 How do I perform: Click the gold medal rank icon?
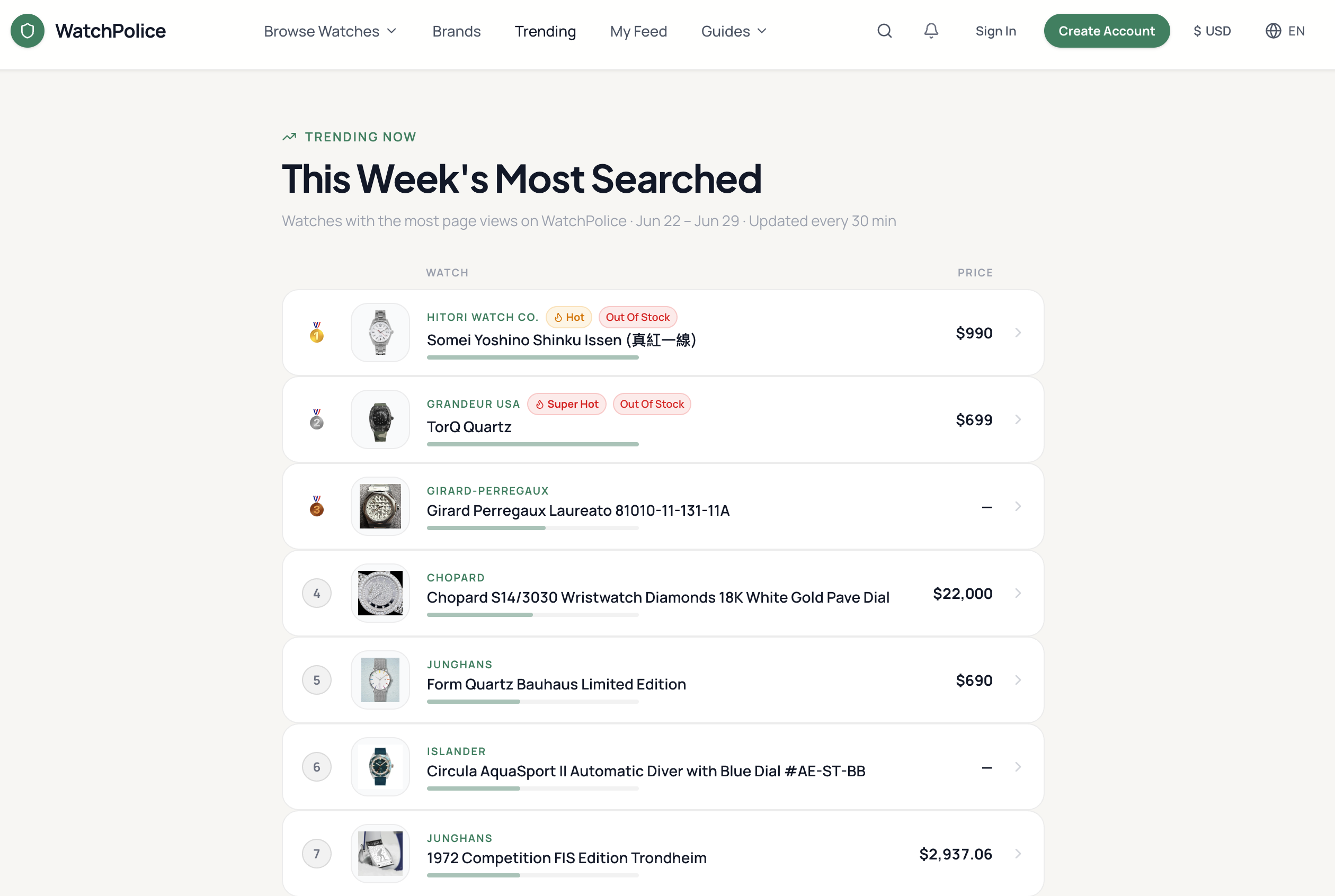317,333
